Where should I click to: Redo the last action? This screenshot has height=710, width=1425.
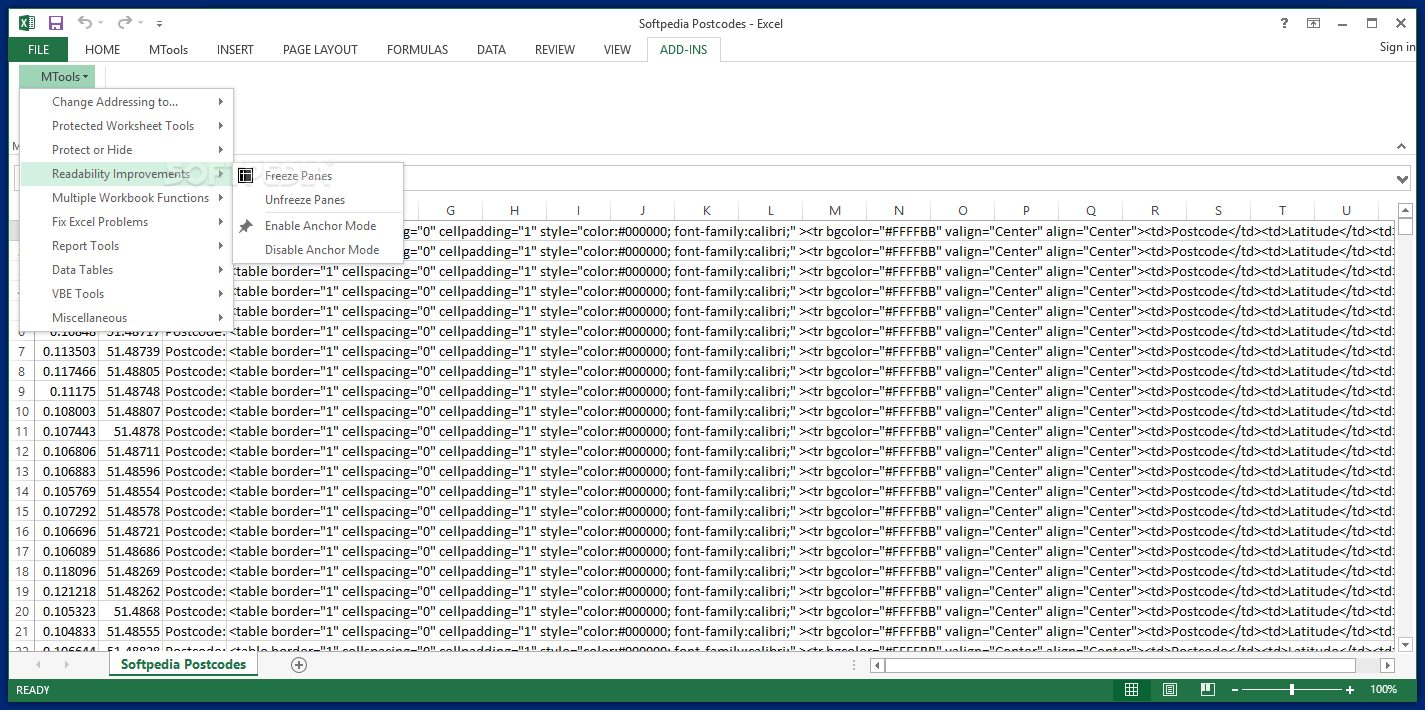coord(124,22)
